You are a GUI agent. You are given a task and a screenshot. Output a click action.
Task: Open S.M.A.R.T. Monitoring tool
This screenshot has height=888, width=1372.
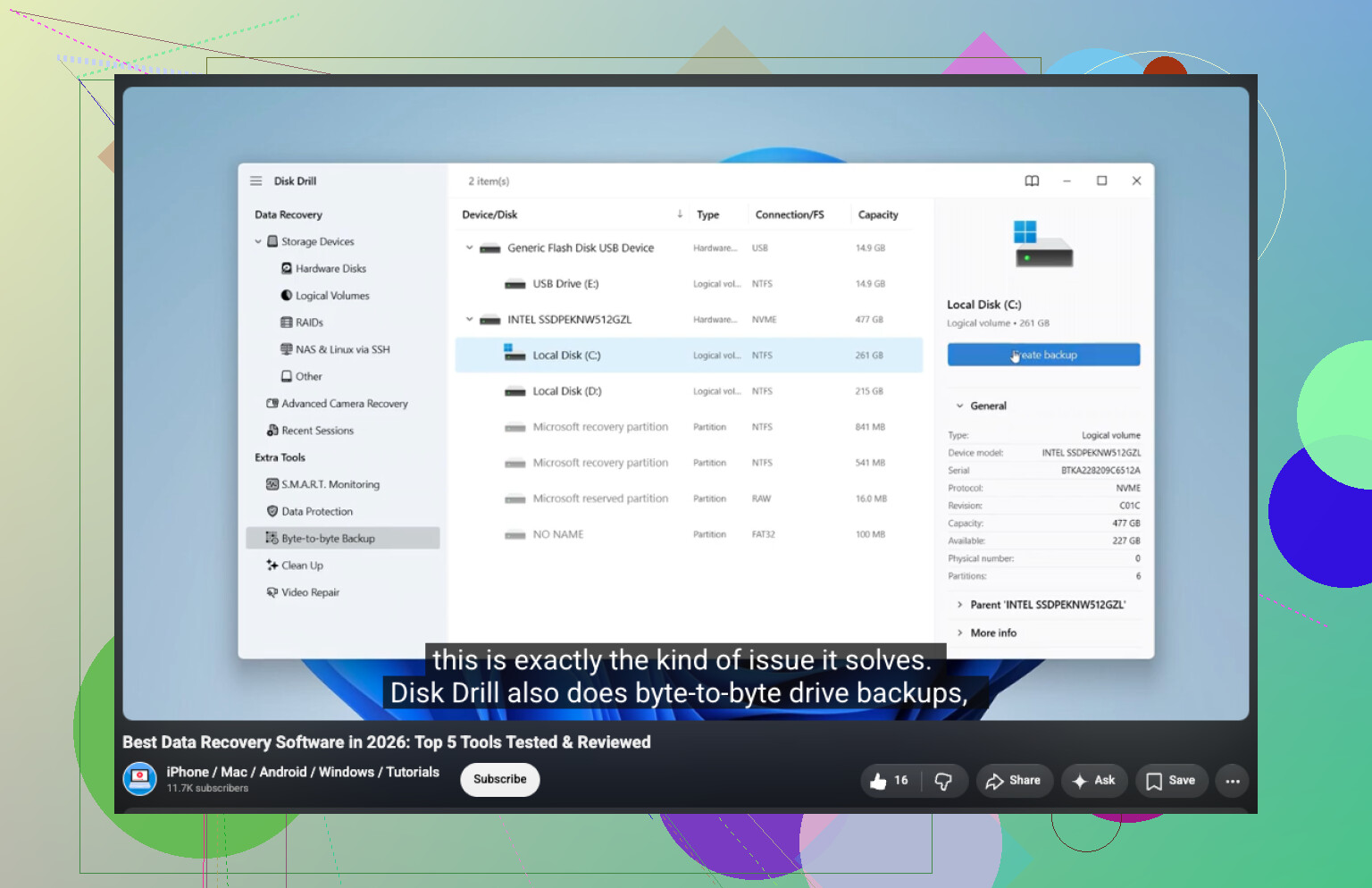coord(322,484)
